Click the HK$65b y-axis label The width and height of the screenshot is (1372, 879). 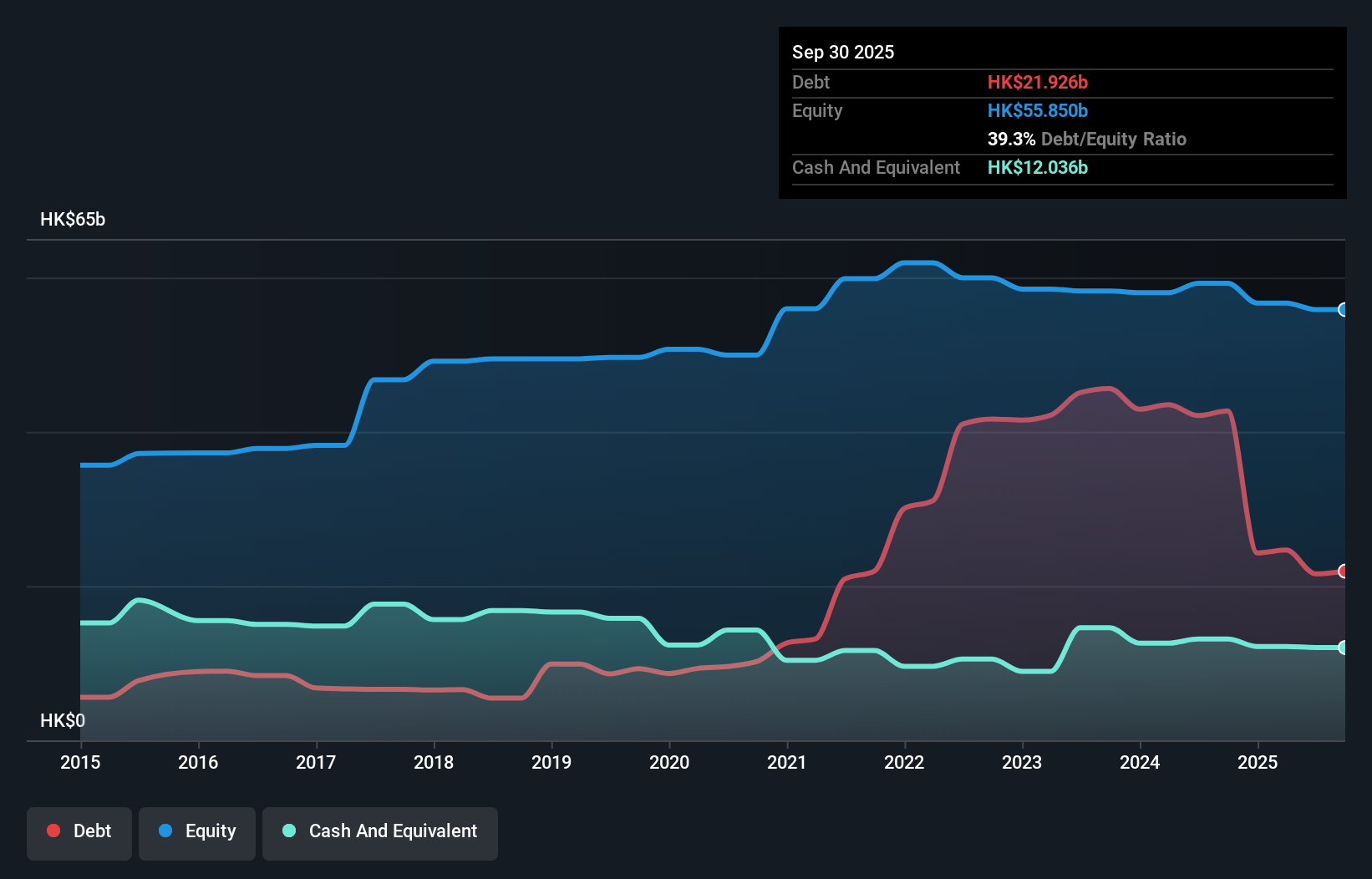point(73,220)
